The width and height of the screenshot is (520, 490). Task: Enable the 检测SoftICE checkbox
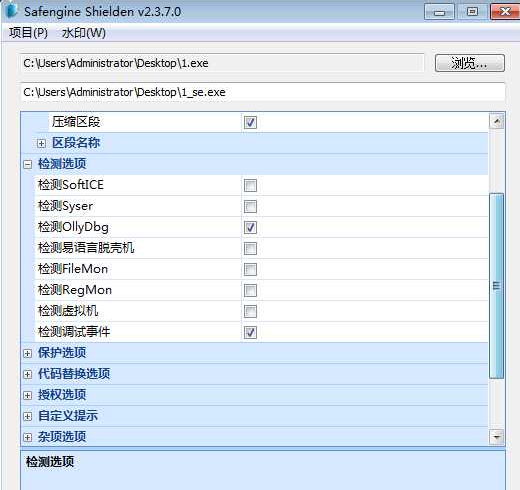pyautogui.click(x=250, y=185)
